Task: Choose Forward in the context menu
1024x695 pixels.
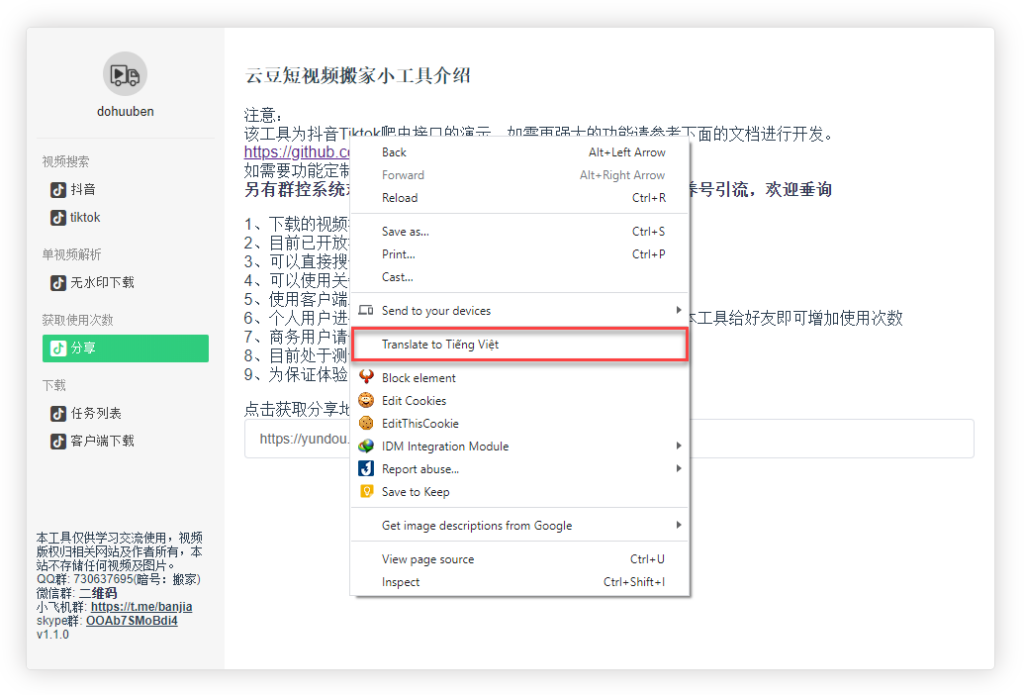Action: click(520, 175)
